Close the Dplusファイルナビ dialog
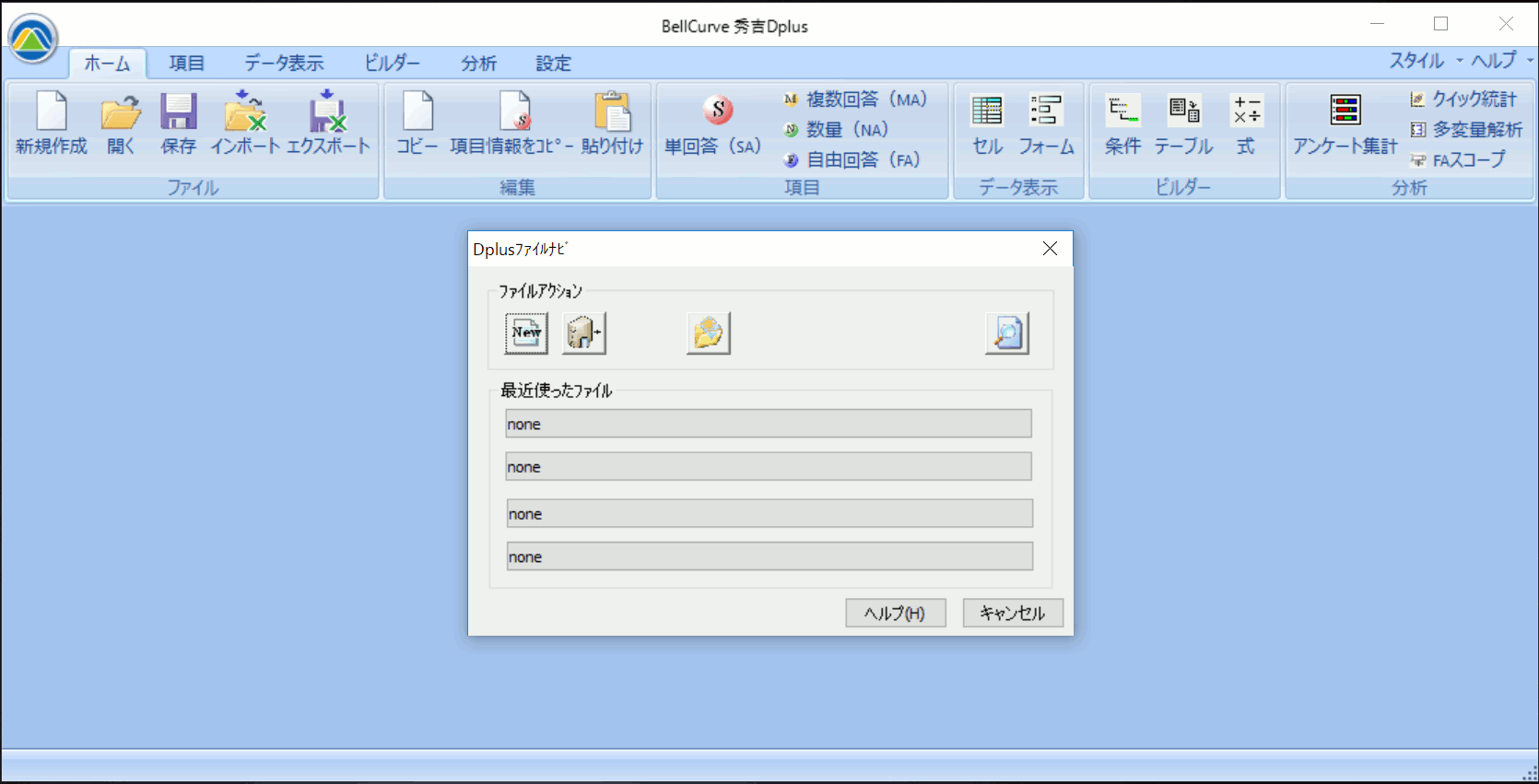This screenshot has height=784, width=1539. coord(1050,249)
